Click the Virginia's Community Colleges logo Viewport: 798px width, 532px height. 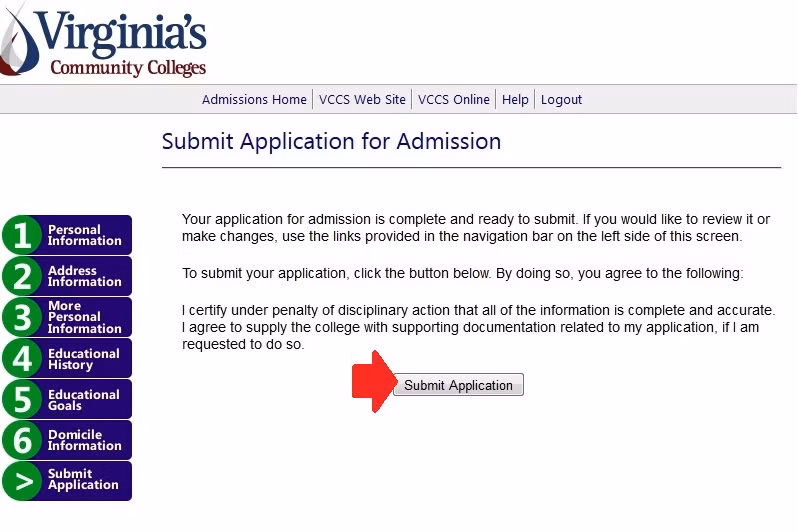pyautogui.click(x=105, y=40)
